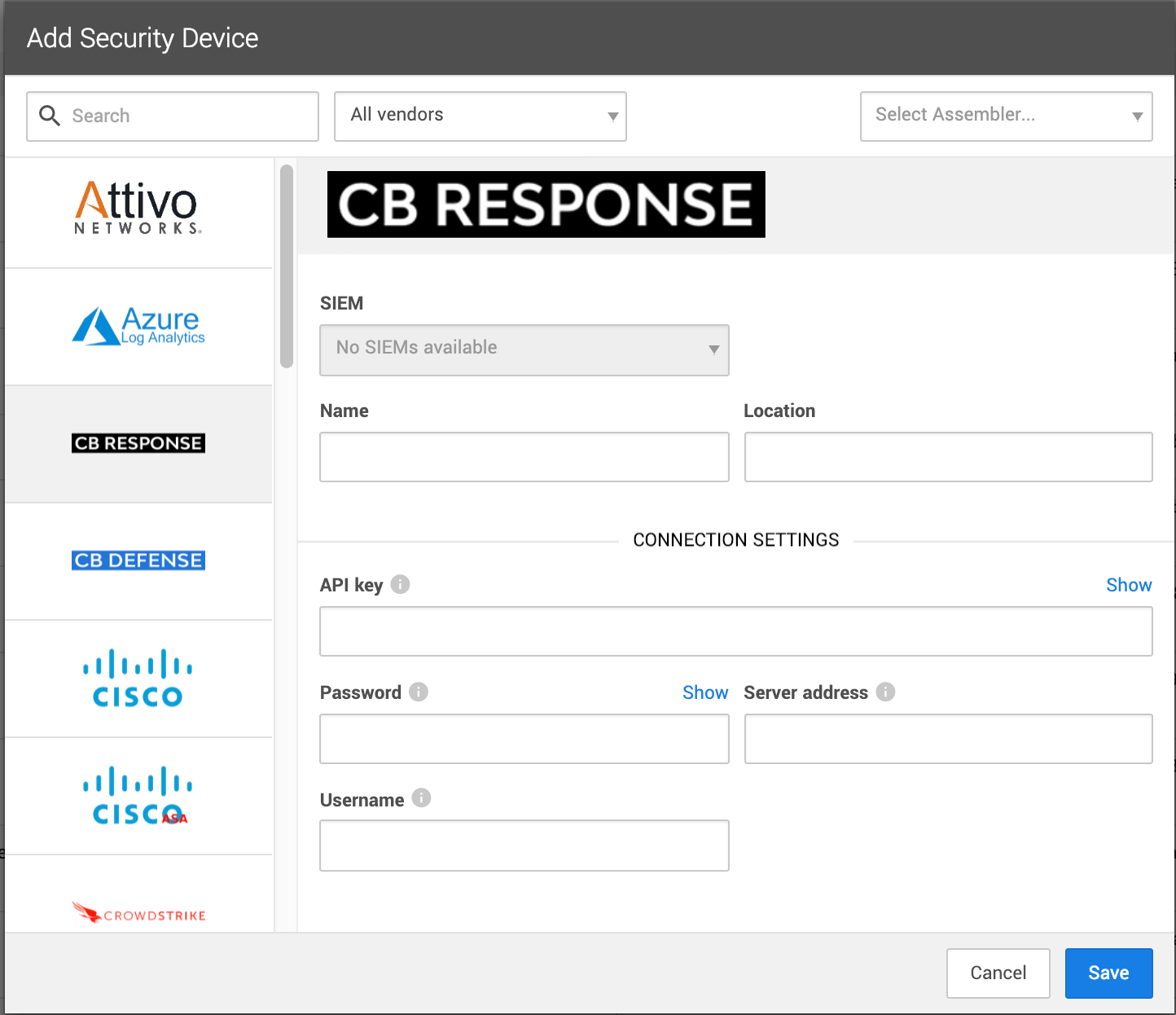The image size is (1176, 1015).
Task: Click the Search vendors text field
Action: pos(173,116)
